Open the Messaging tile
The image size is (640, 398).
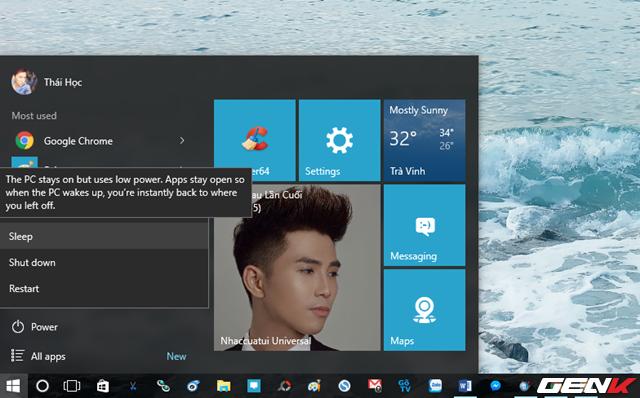pyautogui.click(x=424, y=225)
